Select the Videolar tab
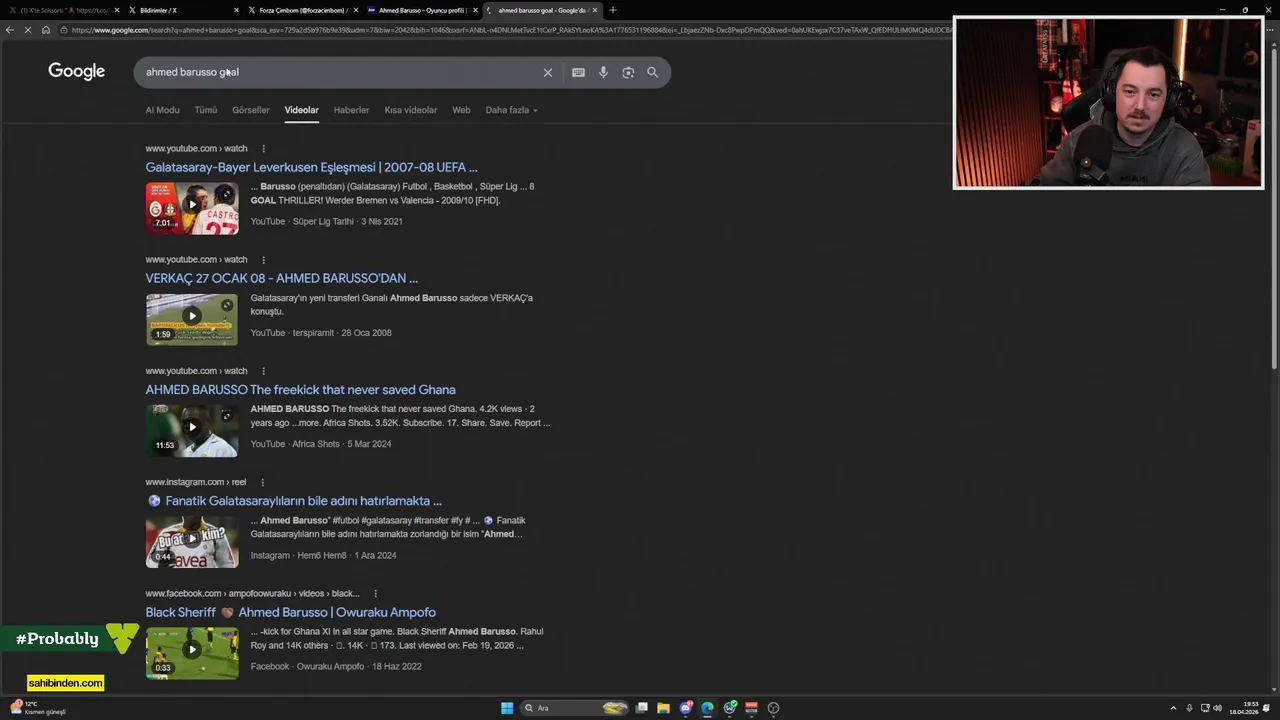The width and height of the screenshot is (1280, 720). click(301, 110)
